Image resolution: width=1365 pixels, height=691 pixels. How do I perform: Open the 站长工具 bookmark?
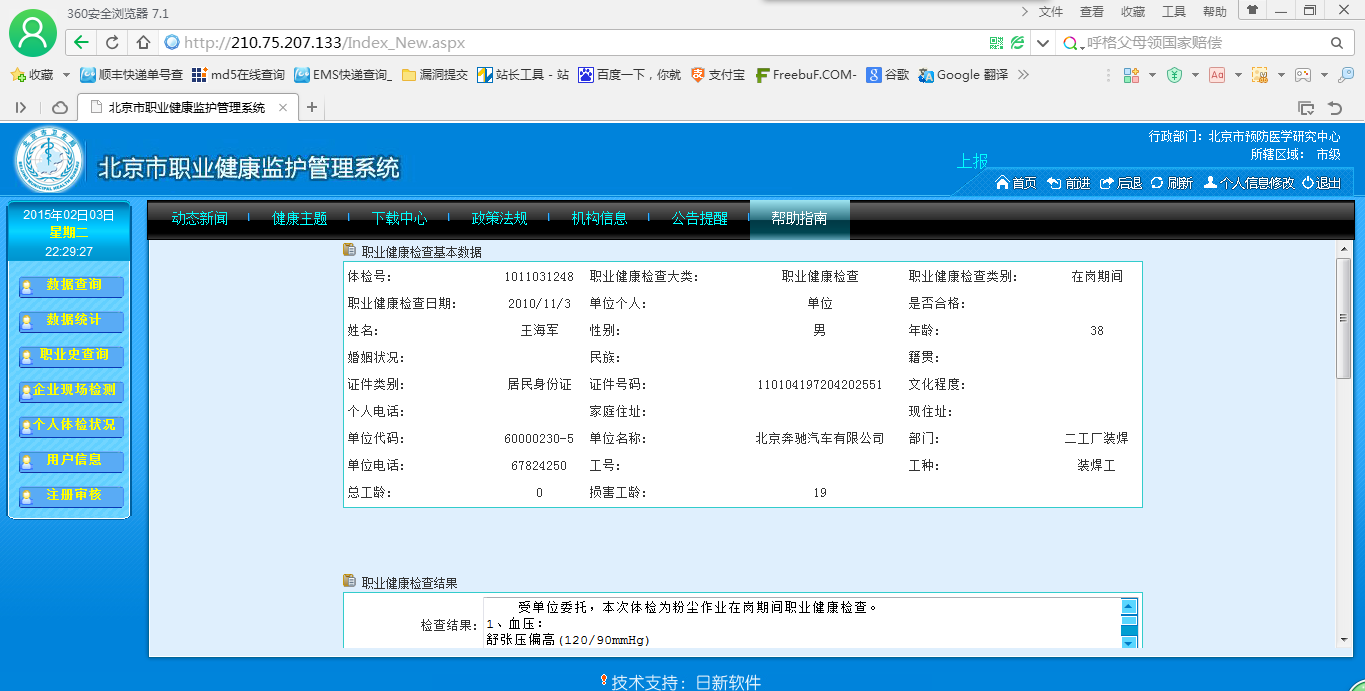point(523,75)
